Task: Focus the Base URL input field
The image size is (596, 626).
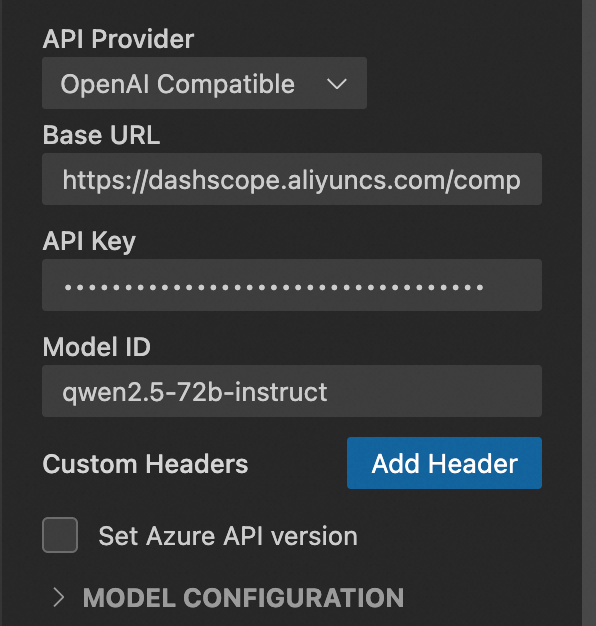Action: coord(292,179)
